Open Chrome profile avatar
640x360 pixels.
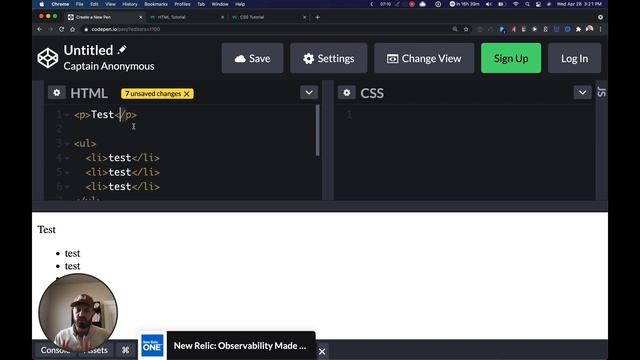[589, 29]
